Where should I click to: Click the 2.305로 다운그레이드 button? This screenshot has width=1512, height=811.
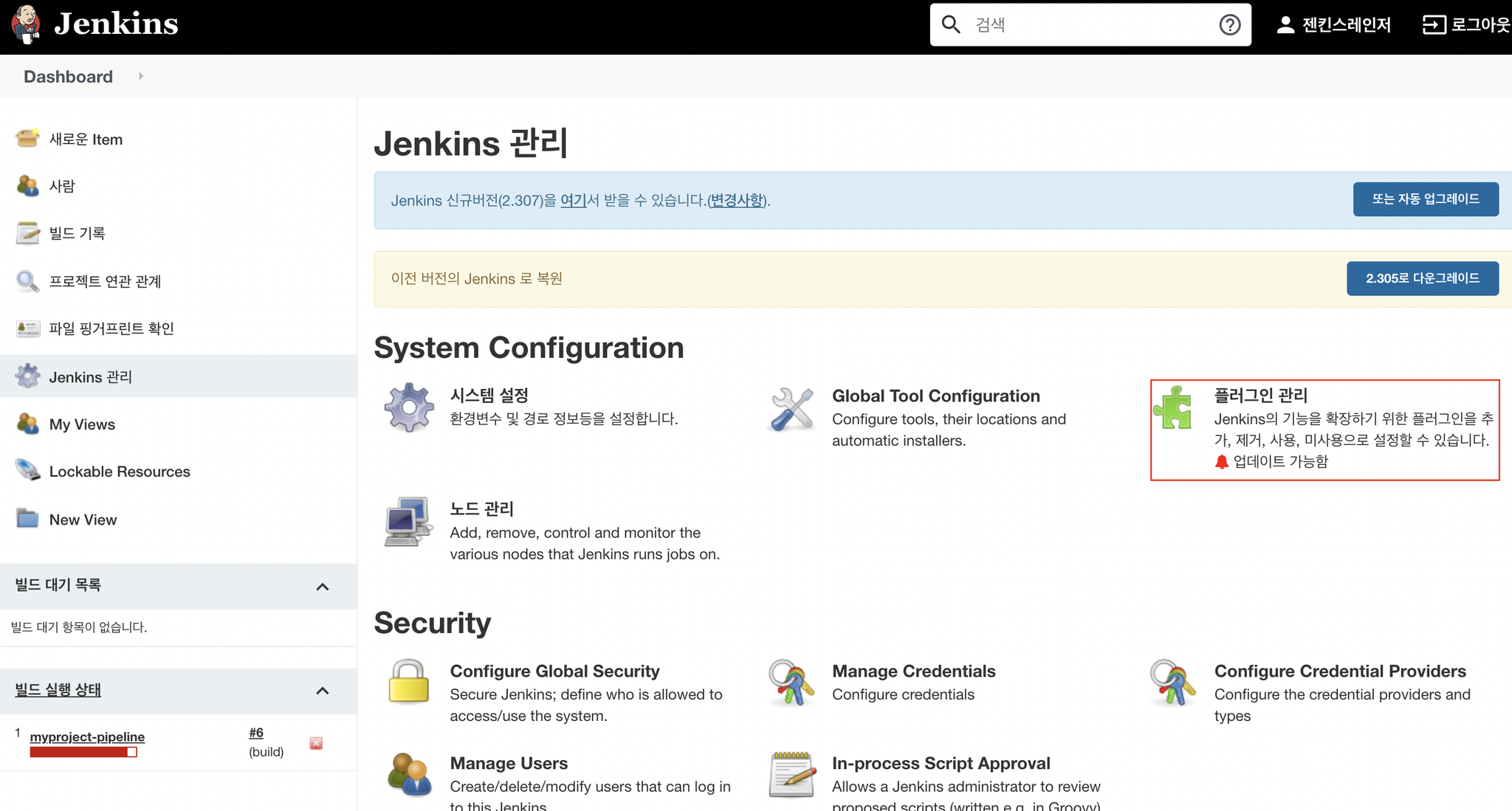[1423, 278]
